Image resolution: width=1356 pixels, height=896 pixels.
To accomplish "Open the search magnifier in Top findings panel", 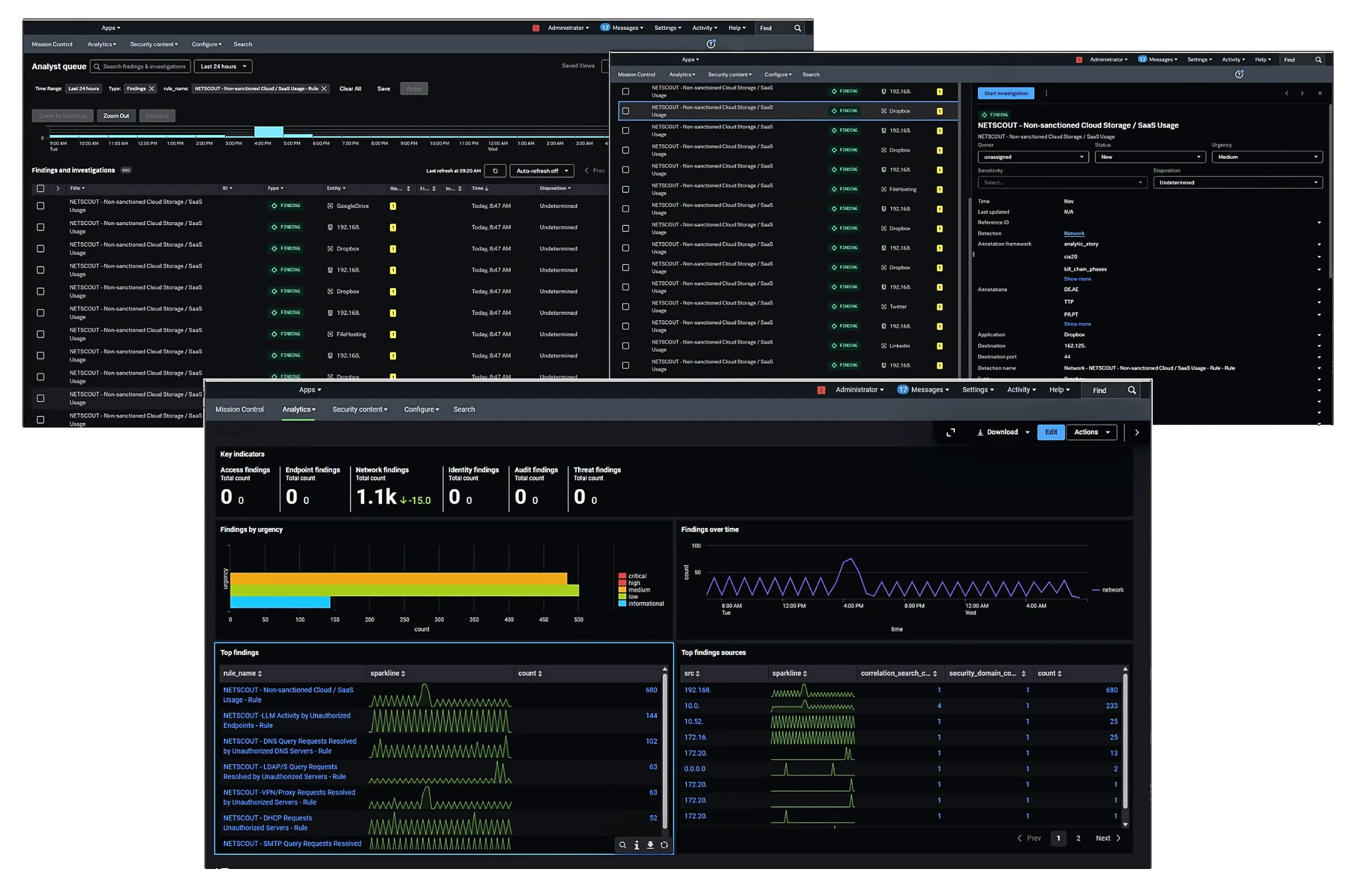I will pos(622,845).
